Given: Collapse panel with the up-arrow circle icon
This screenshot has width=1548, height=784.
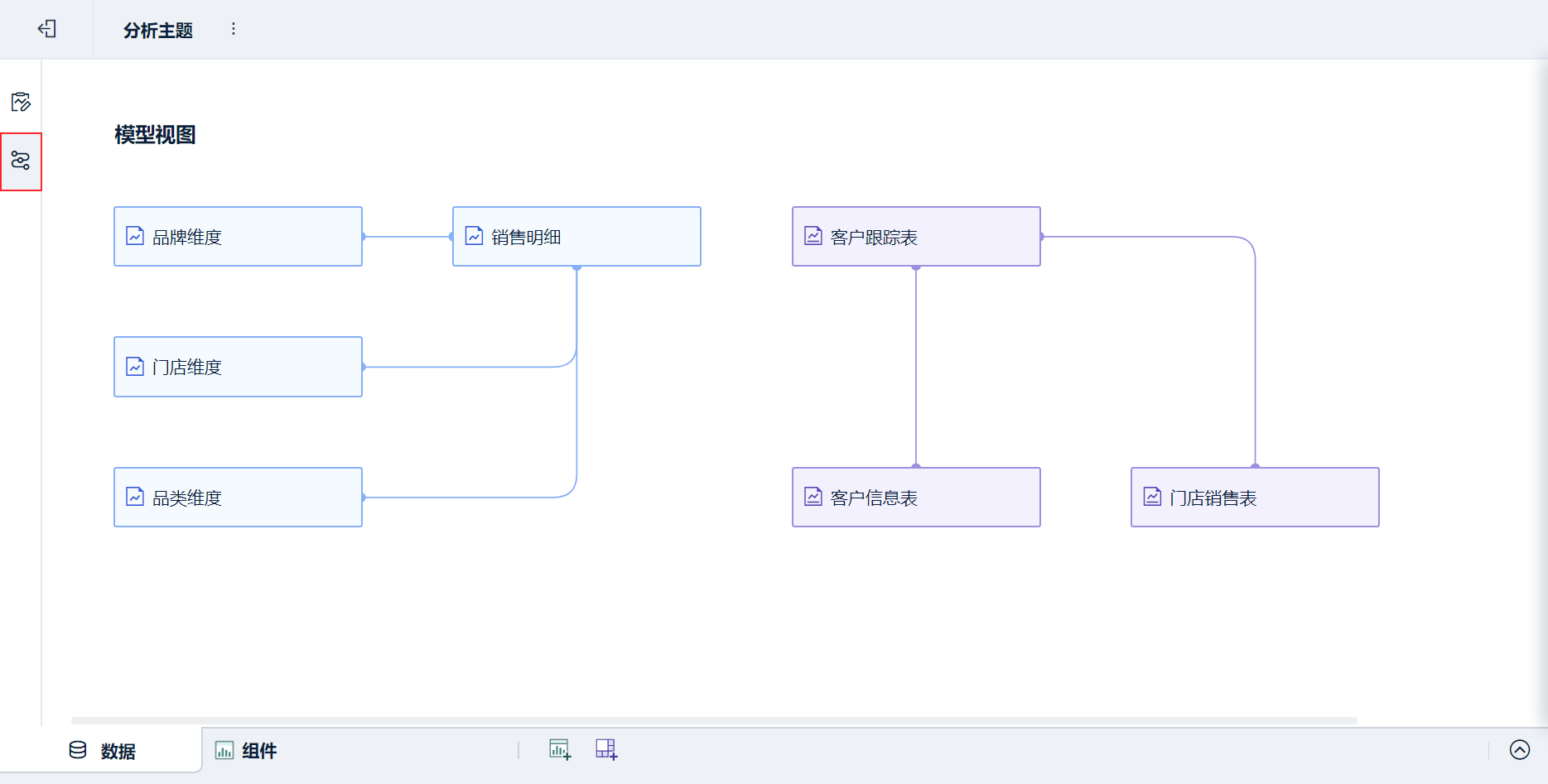Looking at the screenshot, I should [1520, 750].
